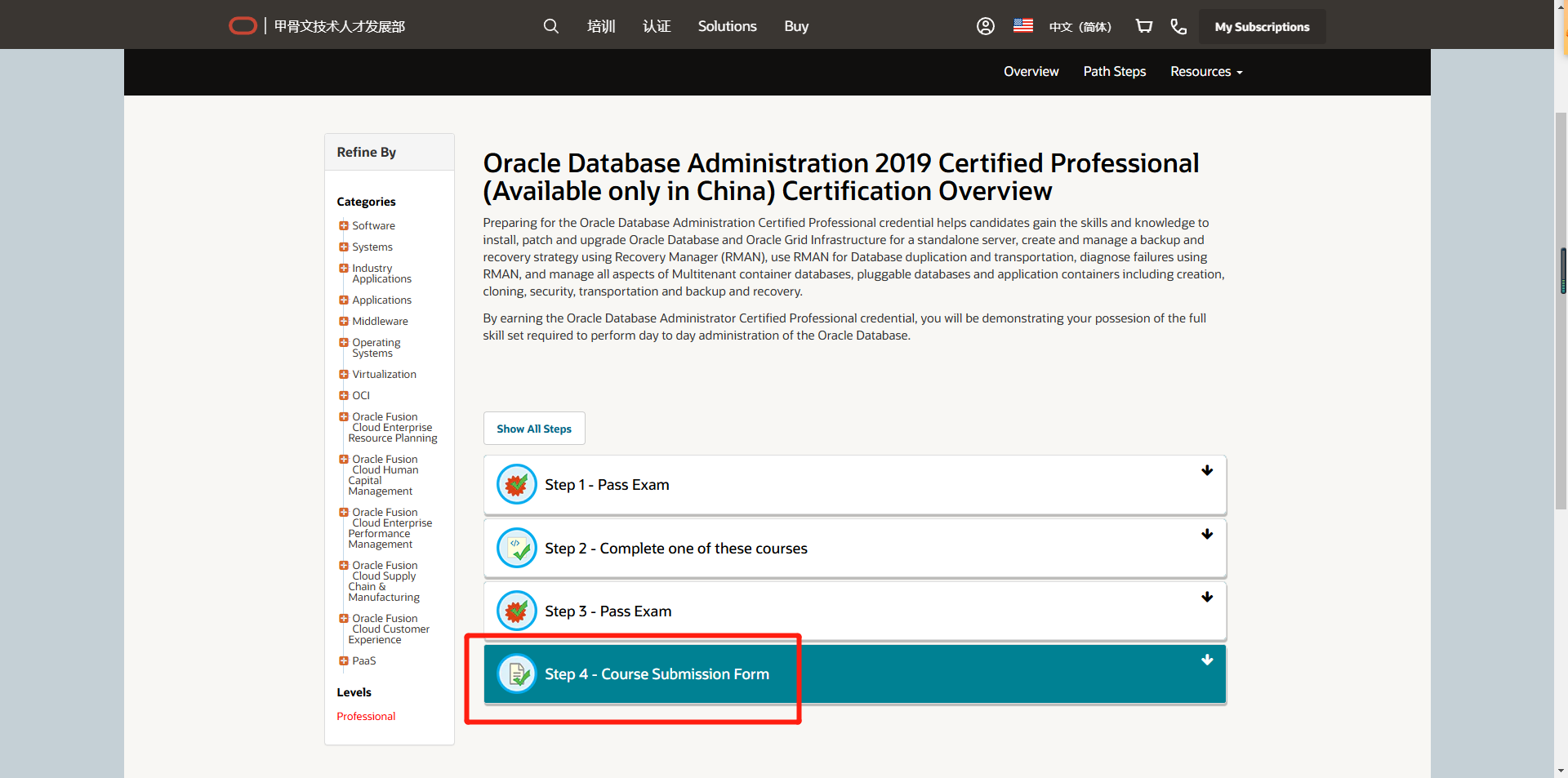The image size is (1568, 778).
Task: Switch to the Path Steps tab
Action: (1114, 72)
